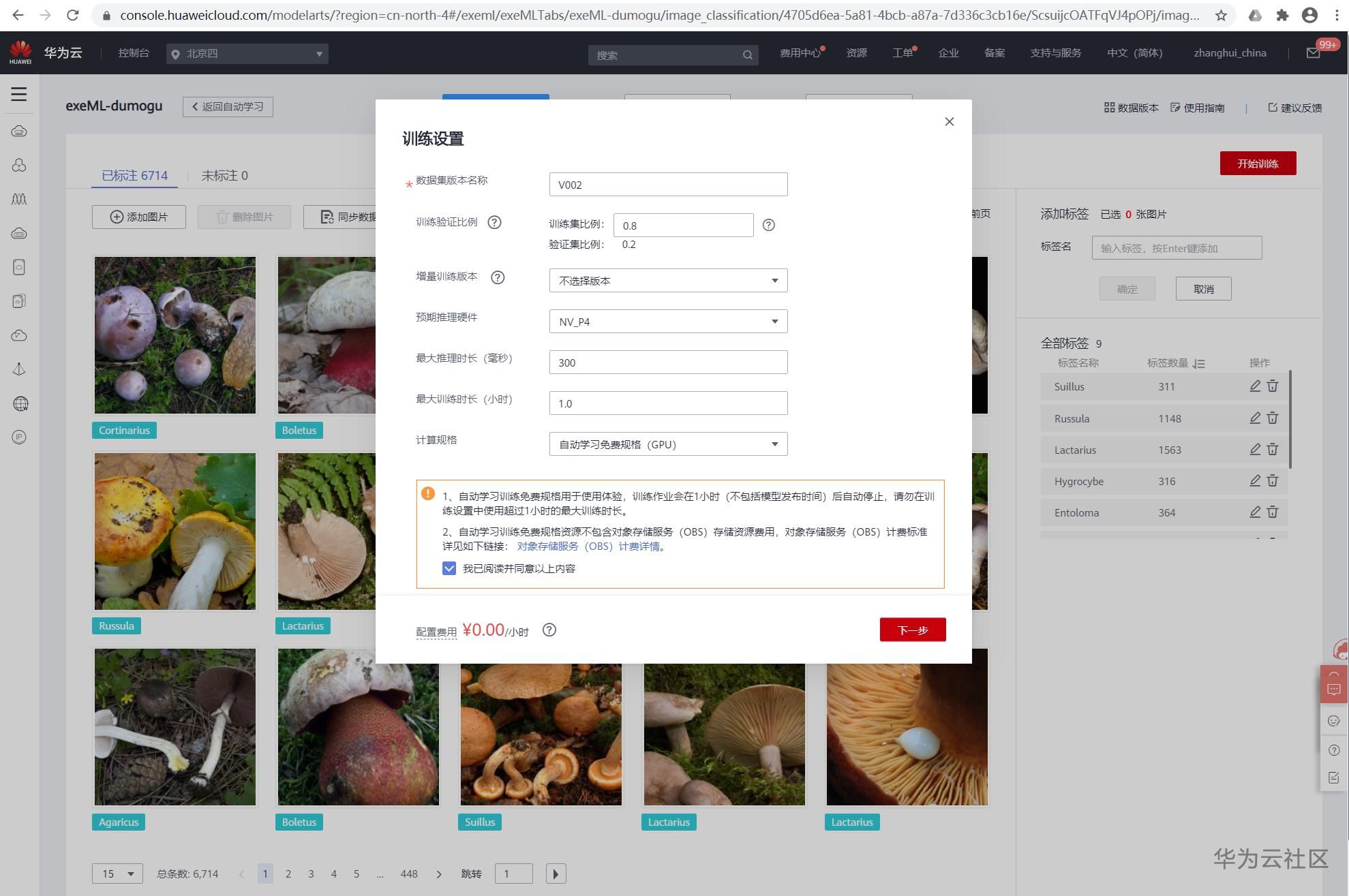This screenshot has height=896, width=1349.
Task: Delete the Suillus label
Action: [x=1273, y=386]
